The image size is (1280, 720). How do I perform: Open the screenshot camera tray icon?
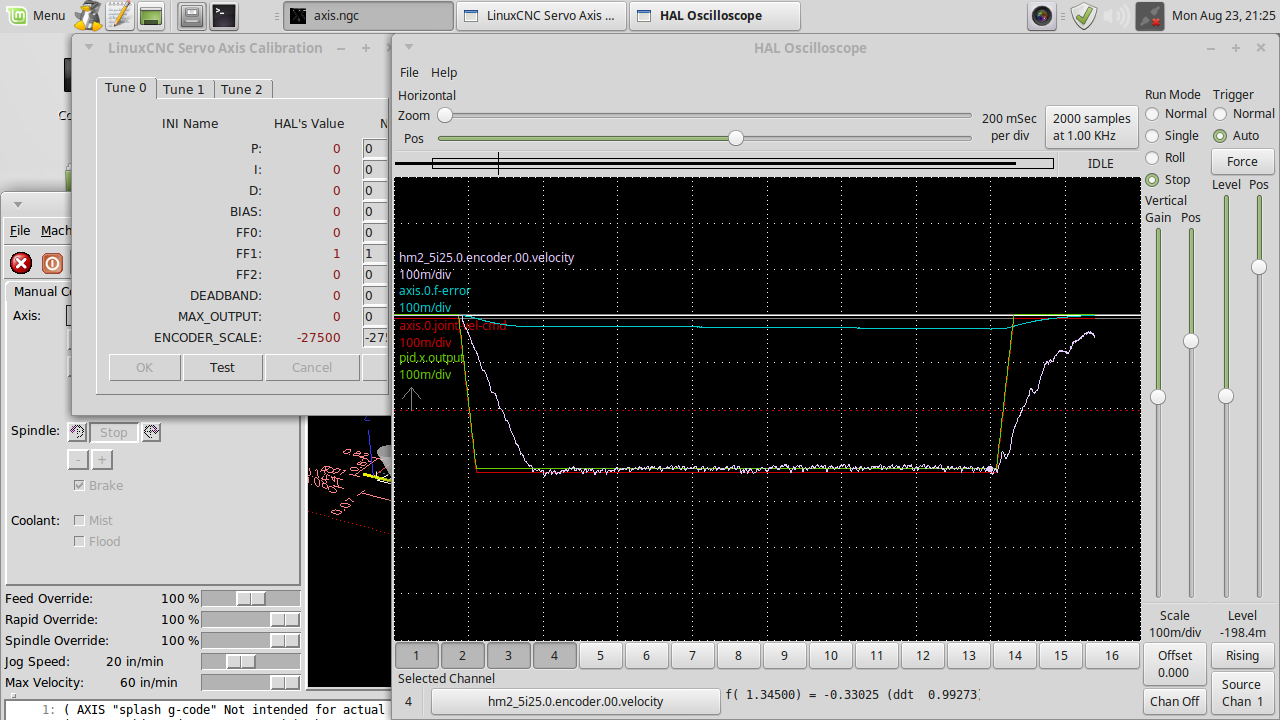1043,16
